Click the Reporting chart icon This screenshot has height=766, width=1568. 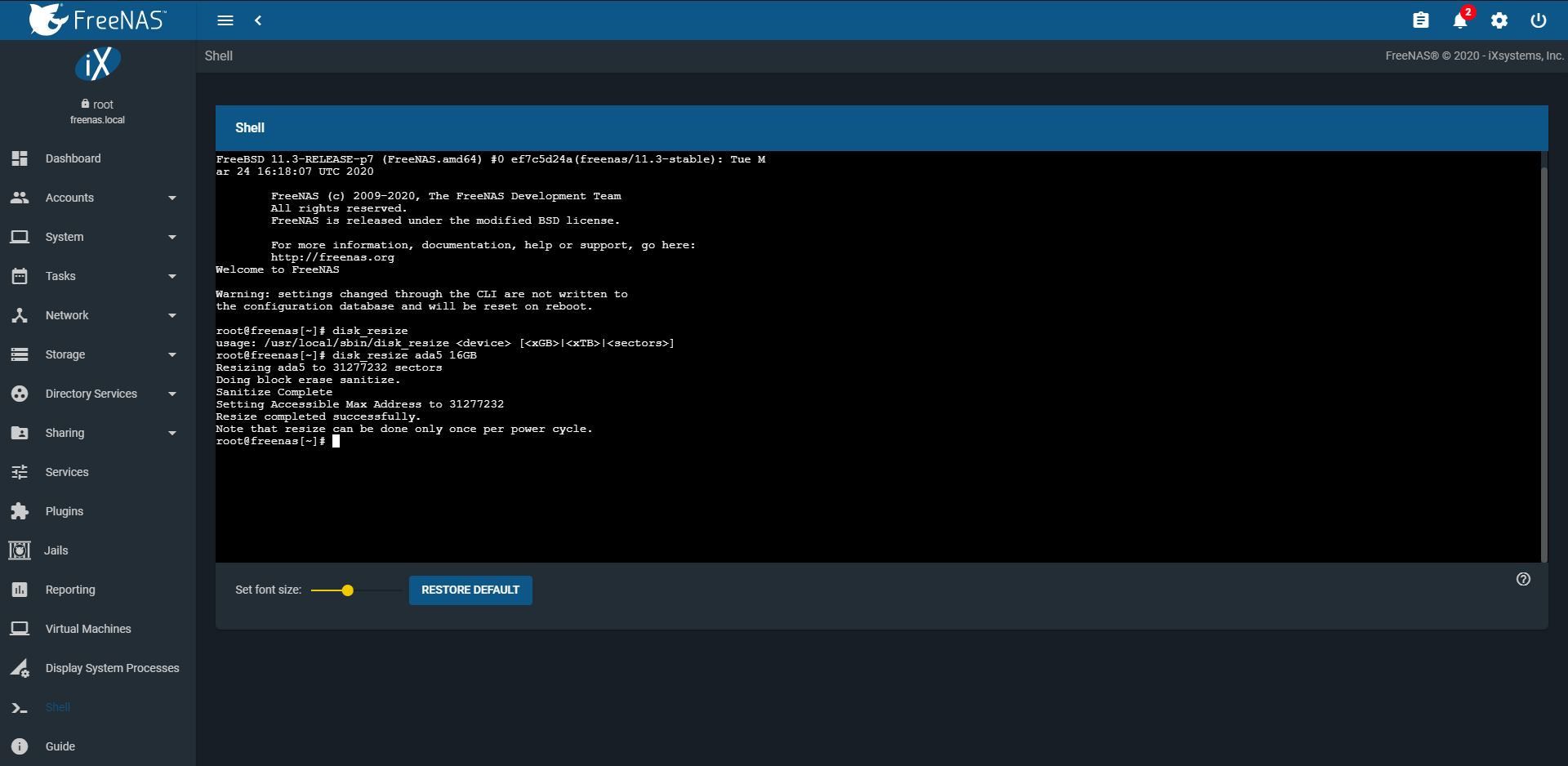pos(20,590)
